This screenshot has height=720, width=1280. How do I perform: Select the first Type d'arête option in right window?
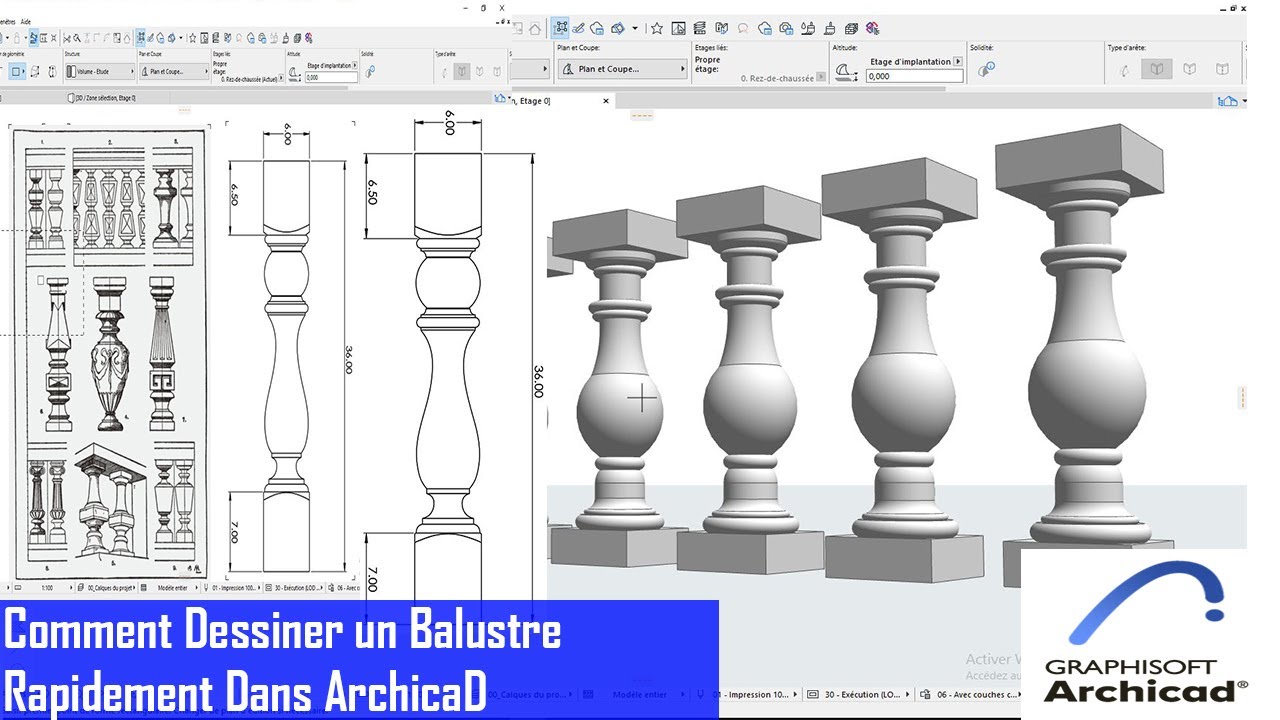coord(1124,69)
